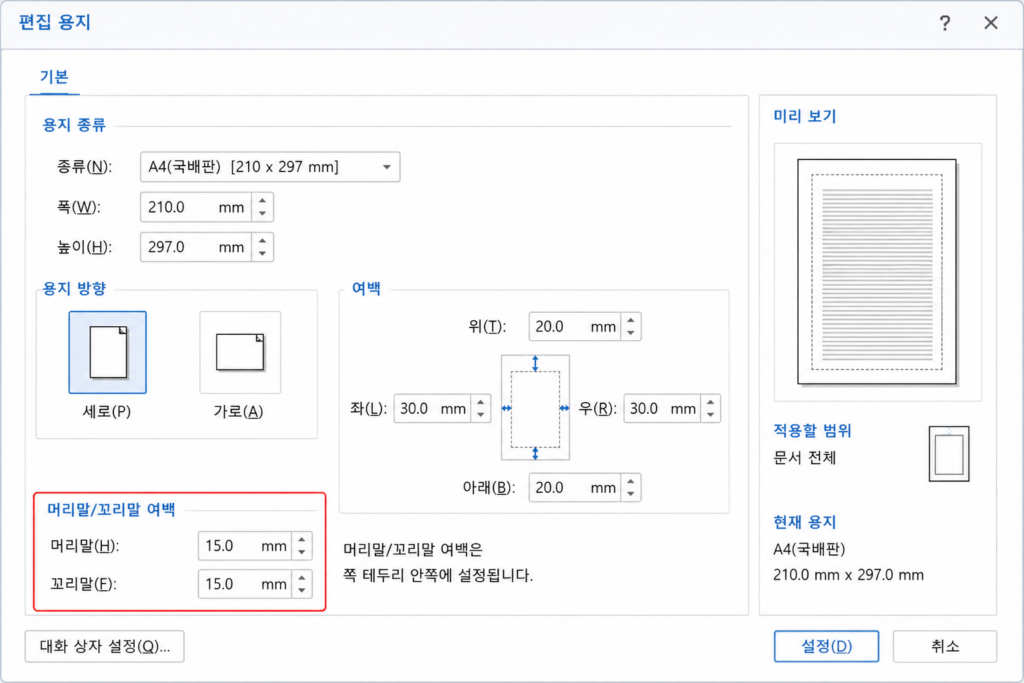
Task: Click the 머리말(H) header input field
Action: [245, 546]
